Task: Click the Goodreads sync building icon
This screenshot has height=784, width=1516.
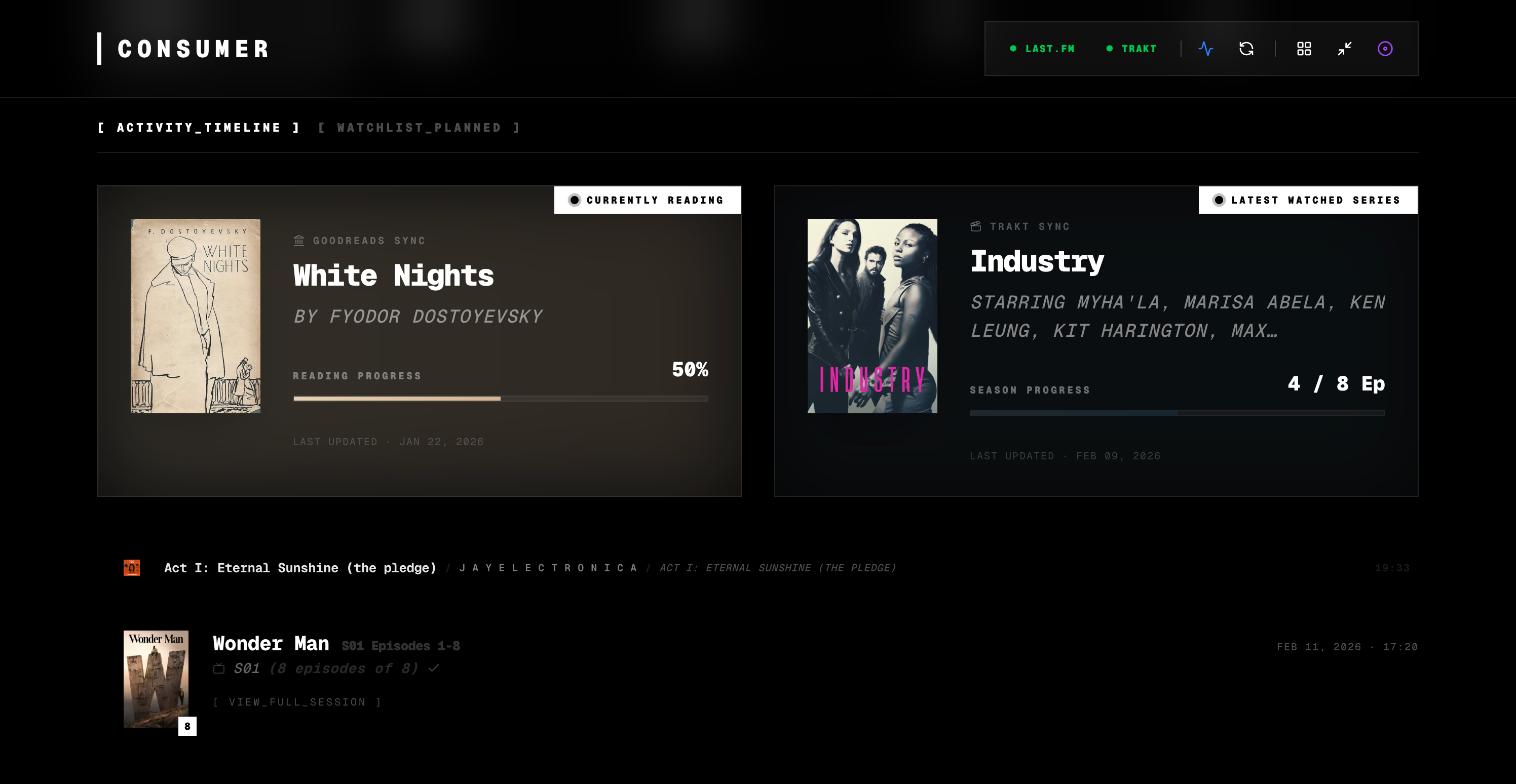Action: pos(299,241)
